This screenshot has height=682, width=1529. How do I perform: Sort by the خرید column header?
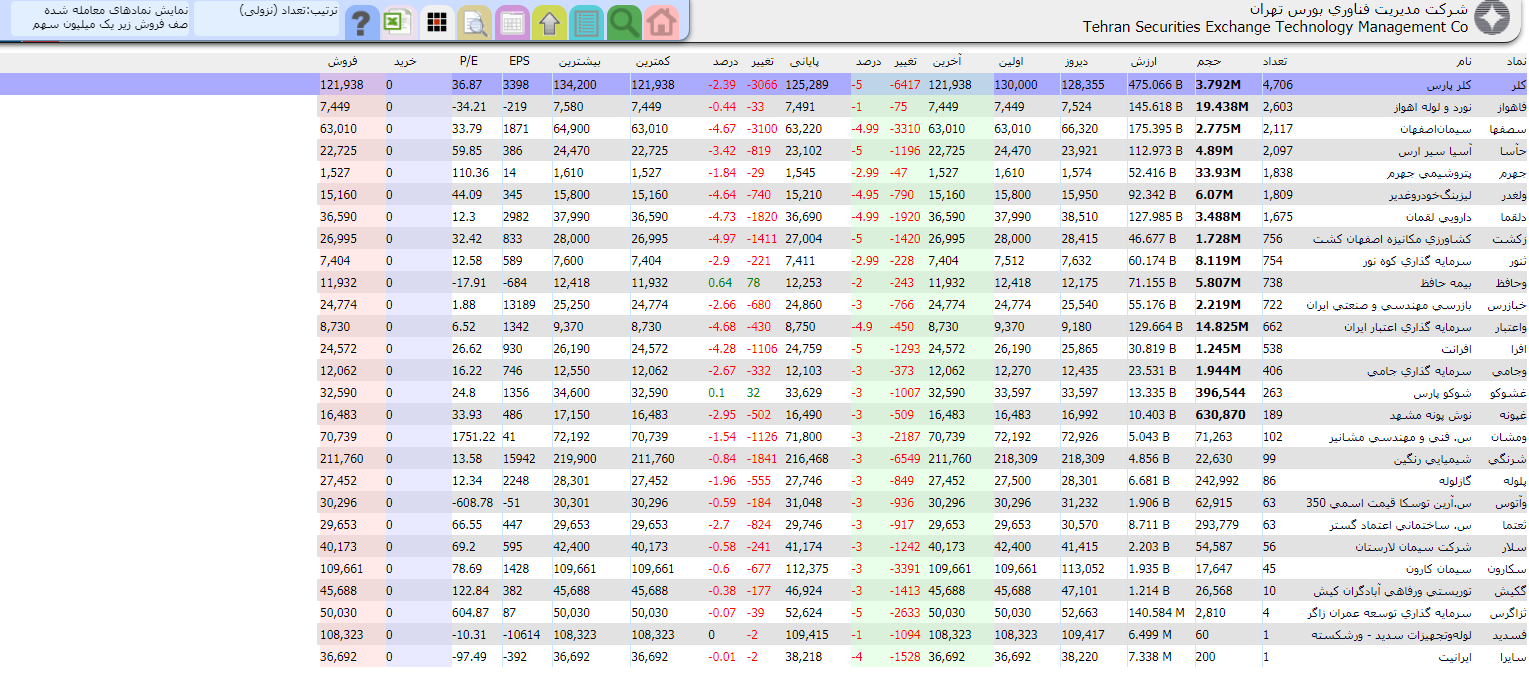[x=404, y=62]
